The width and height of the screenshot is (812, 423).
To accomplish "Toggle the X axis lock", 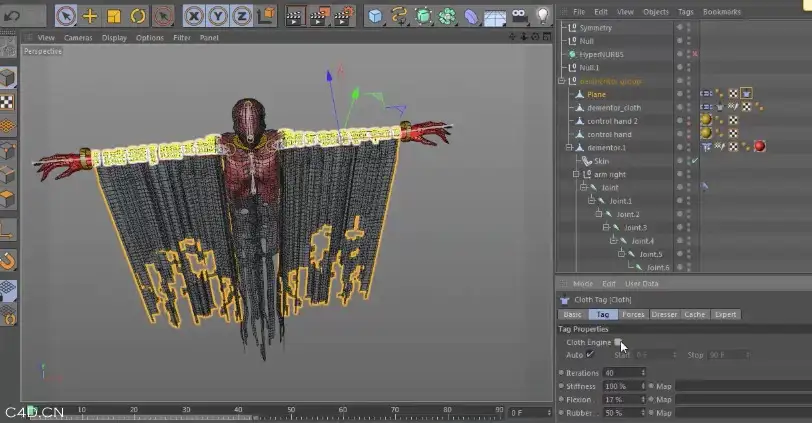I will click(x=194, y=17).
